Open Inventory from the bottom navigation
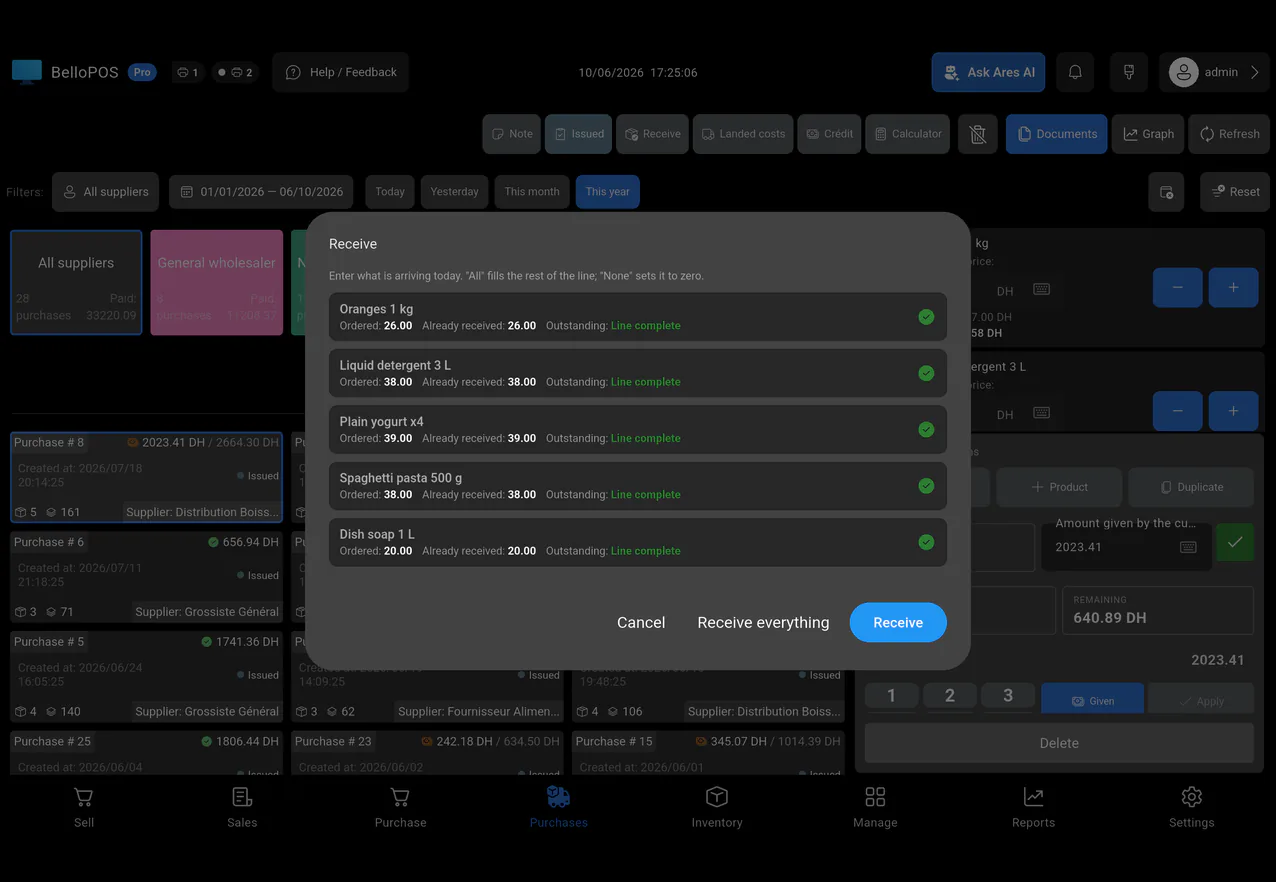The height and width of the screenshot is (882, 1276). click(x=717, y=808)
